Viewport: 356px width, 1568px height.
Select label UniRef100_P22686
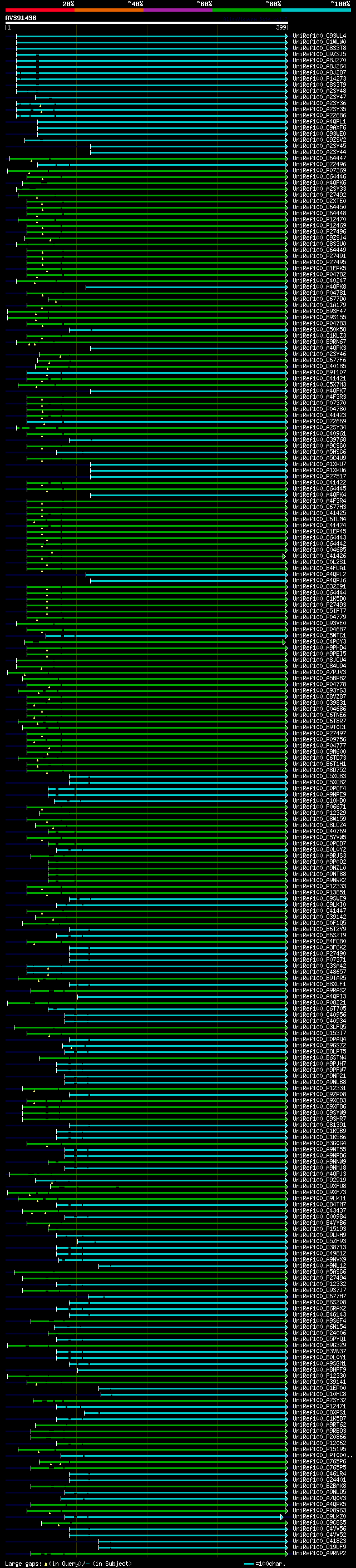coord(319,115)
